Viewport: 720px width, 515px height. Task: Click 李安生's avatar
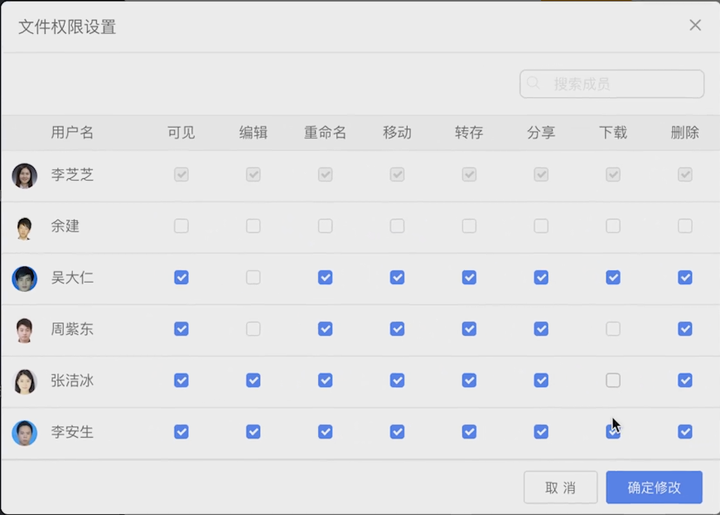click(x=24, y=433)
